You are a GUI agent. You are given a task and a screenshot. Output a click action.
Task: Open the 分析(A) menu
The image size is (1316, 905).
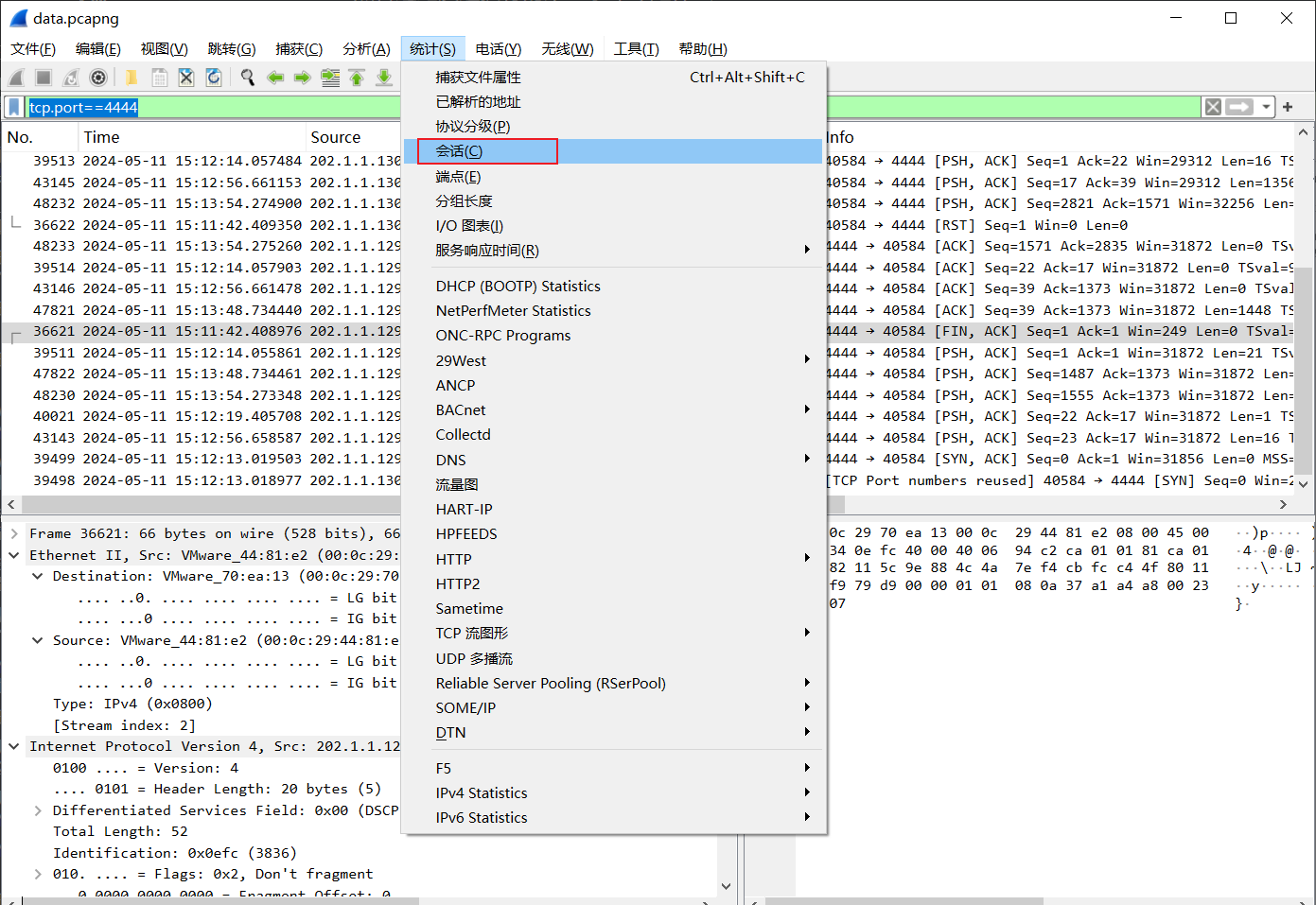(367, 49)
